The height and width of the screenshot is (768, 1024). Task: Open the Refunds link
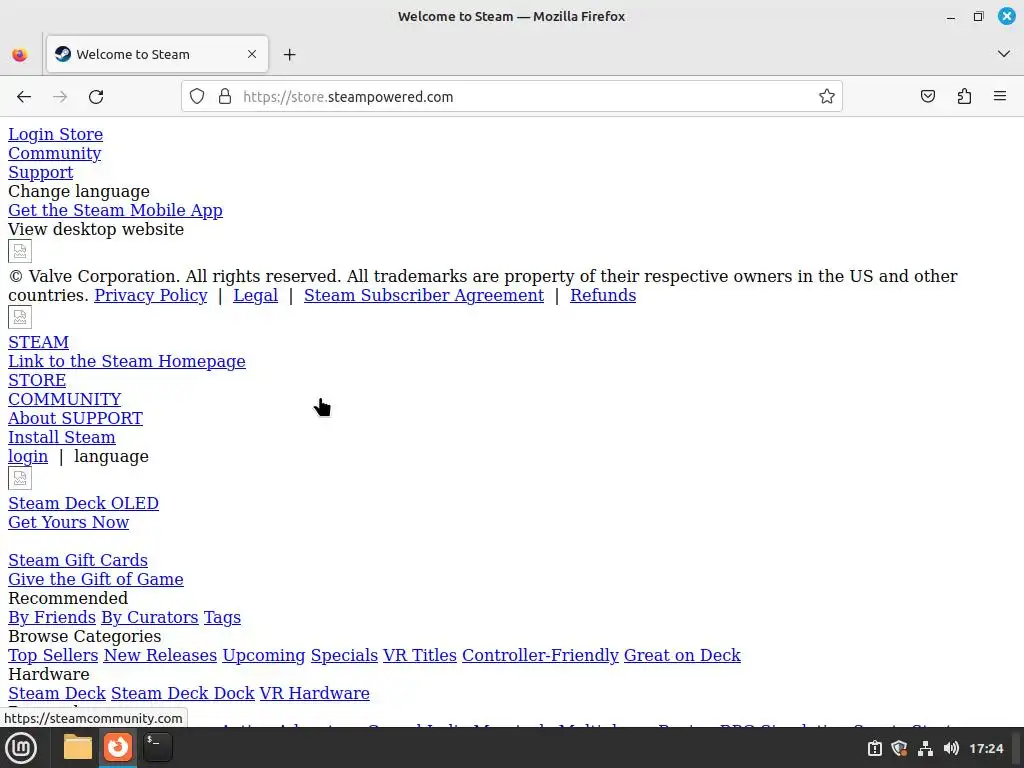coord(603,295)
